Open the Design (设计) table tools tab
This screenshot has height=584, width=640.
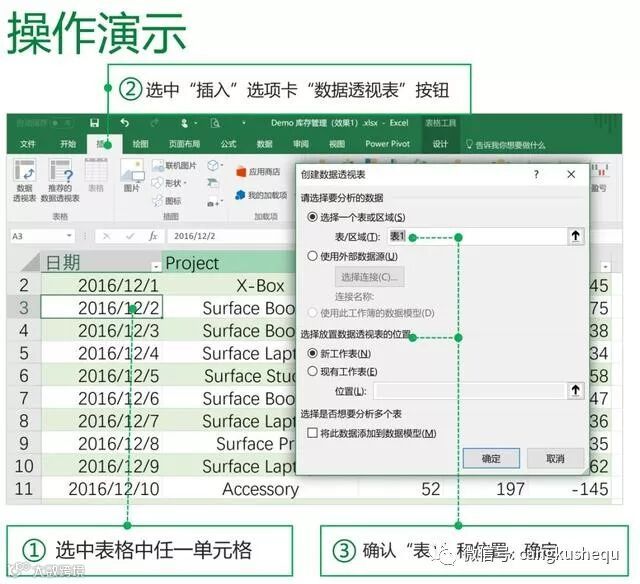(x=440, y=144)
